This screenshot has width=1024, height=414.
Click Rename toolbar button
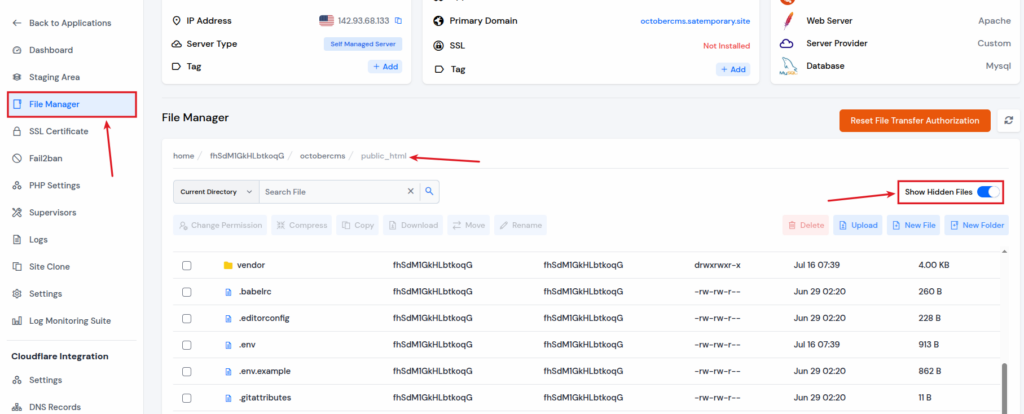point(520,225)
